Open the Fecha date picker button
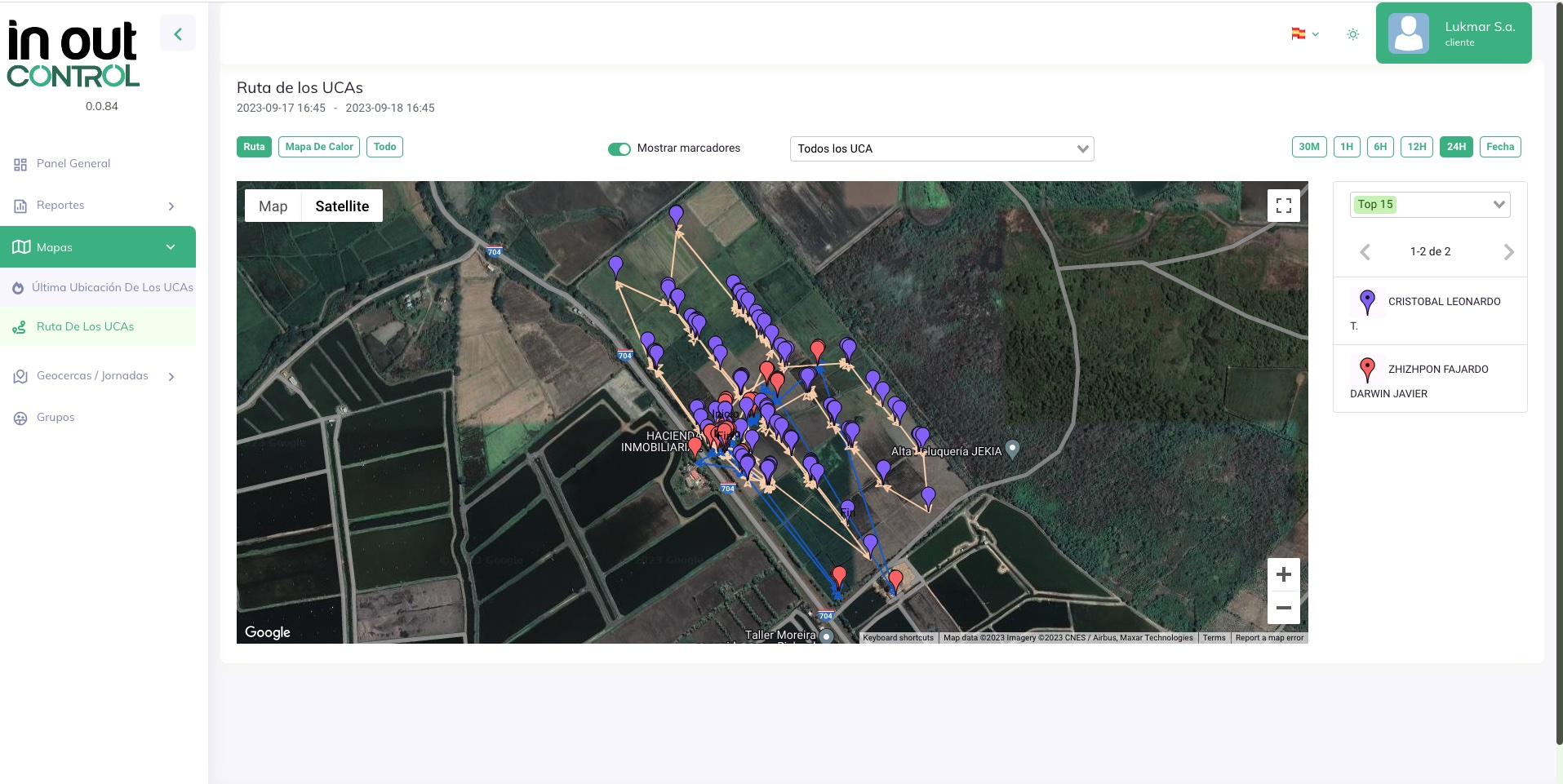1563x784 pixels. (x=1500, y=147)
